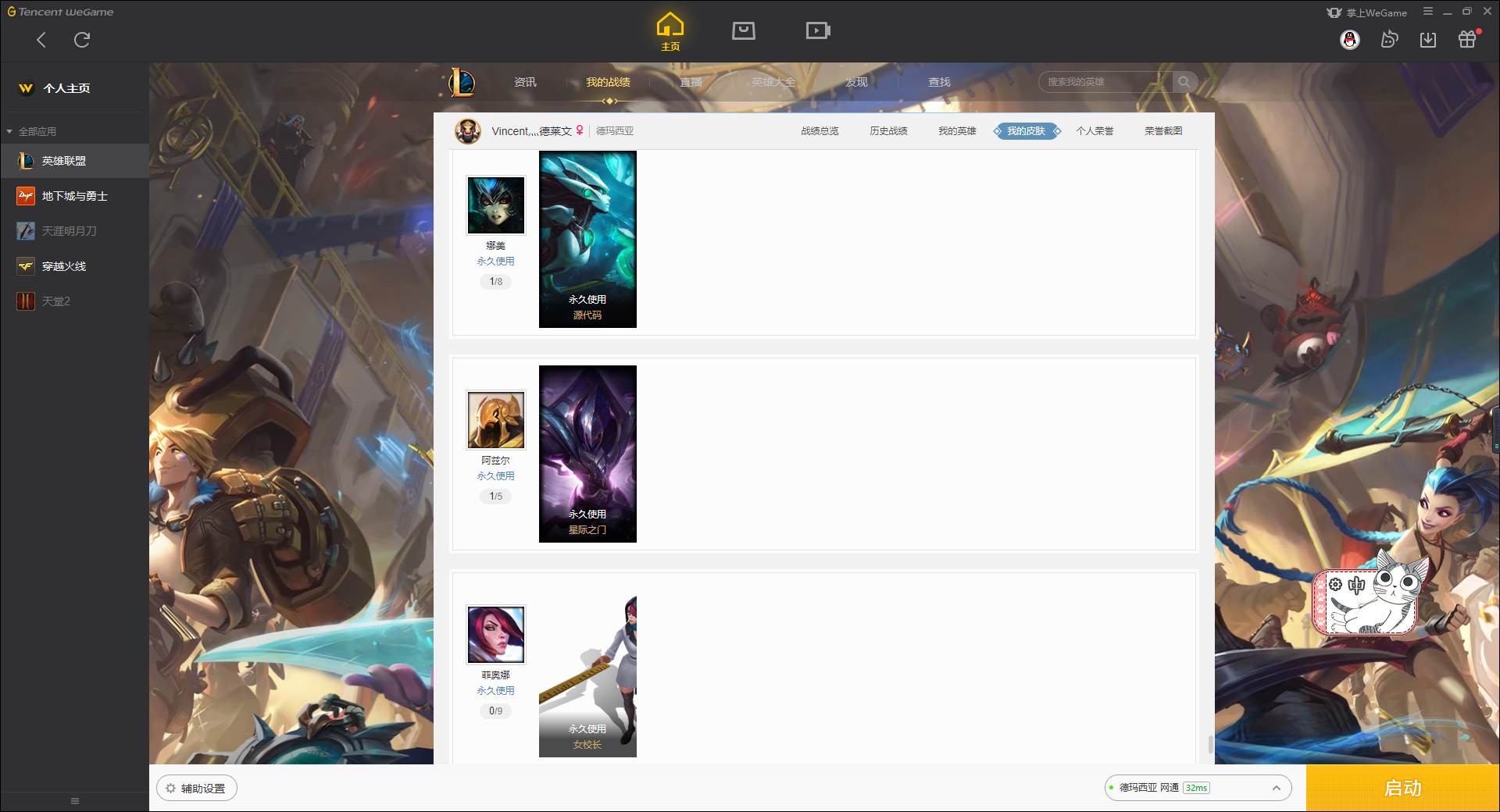Switch to 我的皮肤 sub-tab
1500x812 pixels.
click(x=1027, y=131)
